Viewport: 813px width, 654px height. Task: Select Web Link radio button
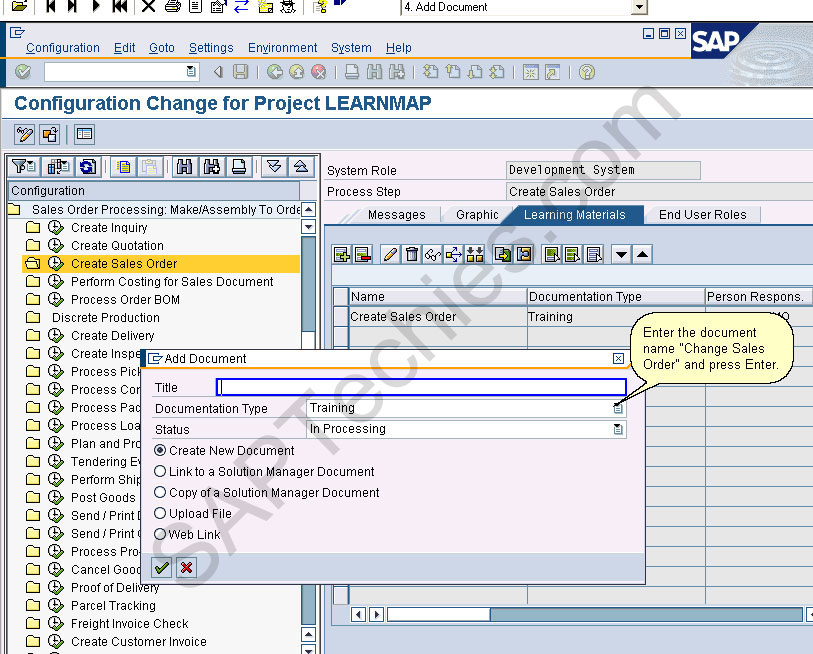tap(160, 534)
